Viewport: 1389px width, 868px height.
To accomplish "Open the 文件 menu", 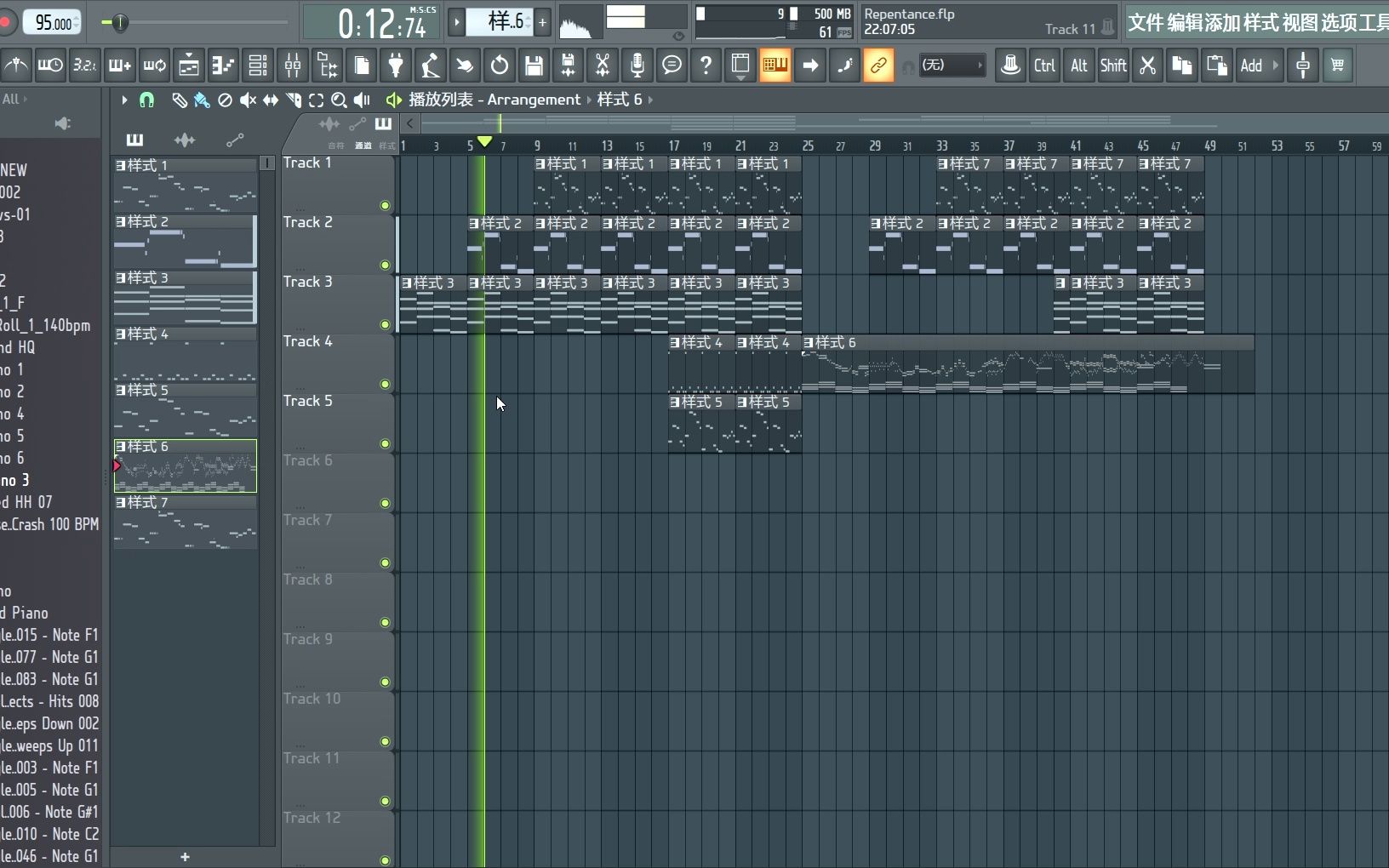I will coord(1146,23).
